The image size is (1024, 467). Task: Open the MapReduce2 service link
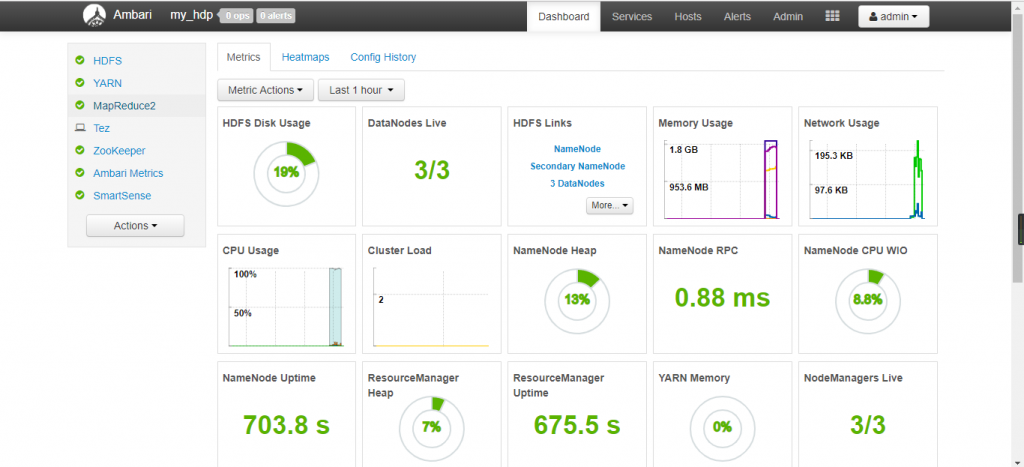[x=124, y=106]
